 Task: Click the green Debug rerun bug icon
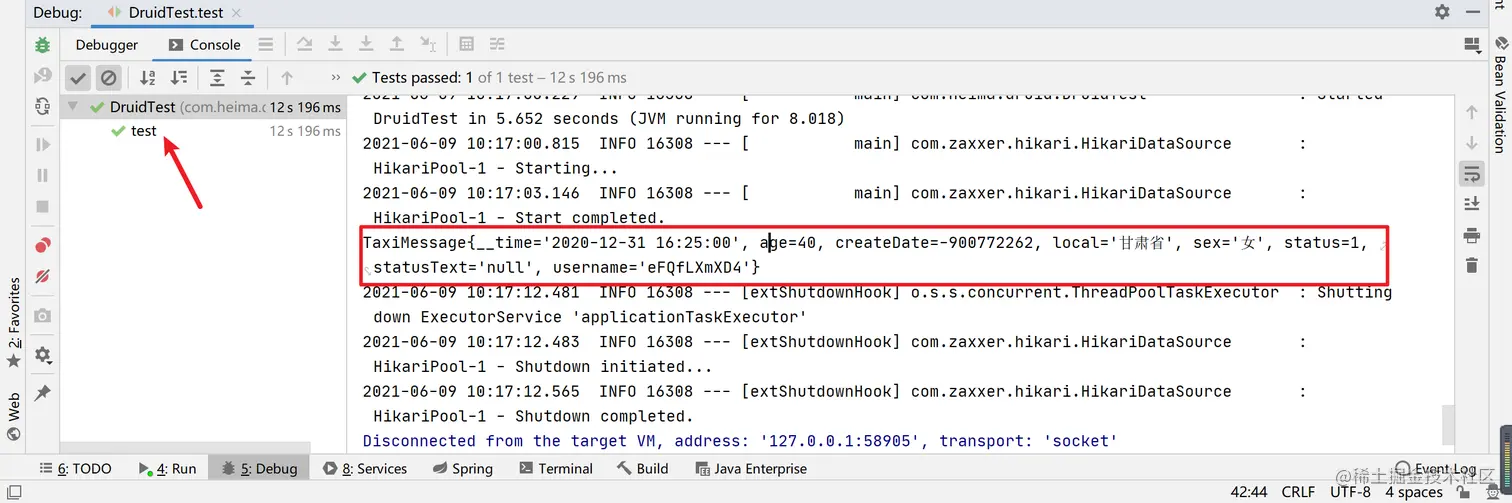(x=42, y=45)
